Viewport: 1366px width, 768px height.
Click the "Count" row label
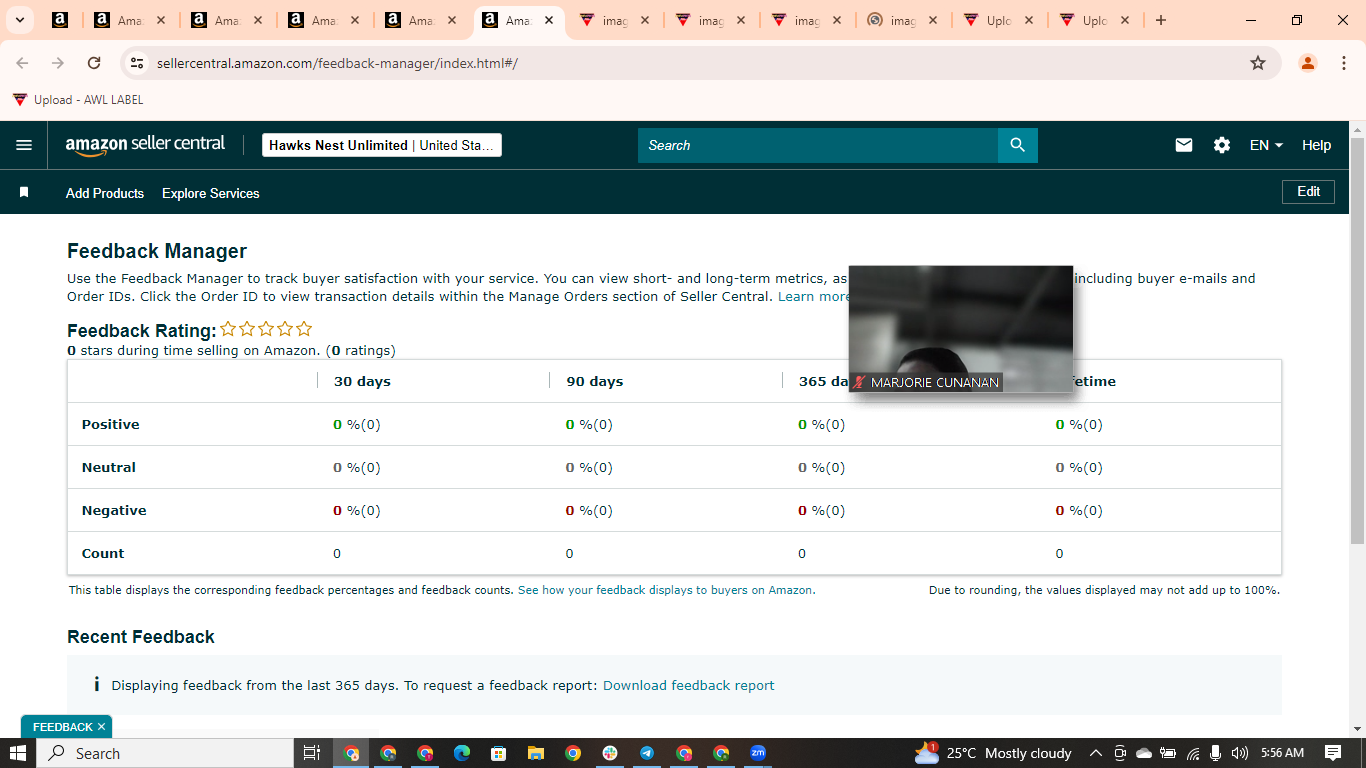103,553
